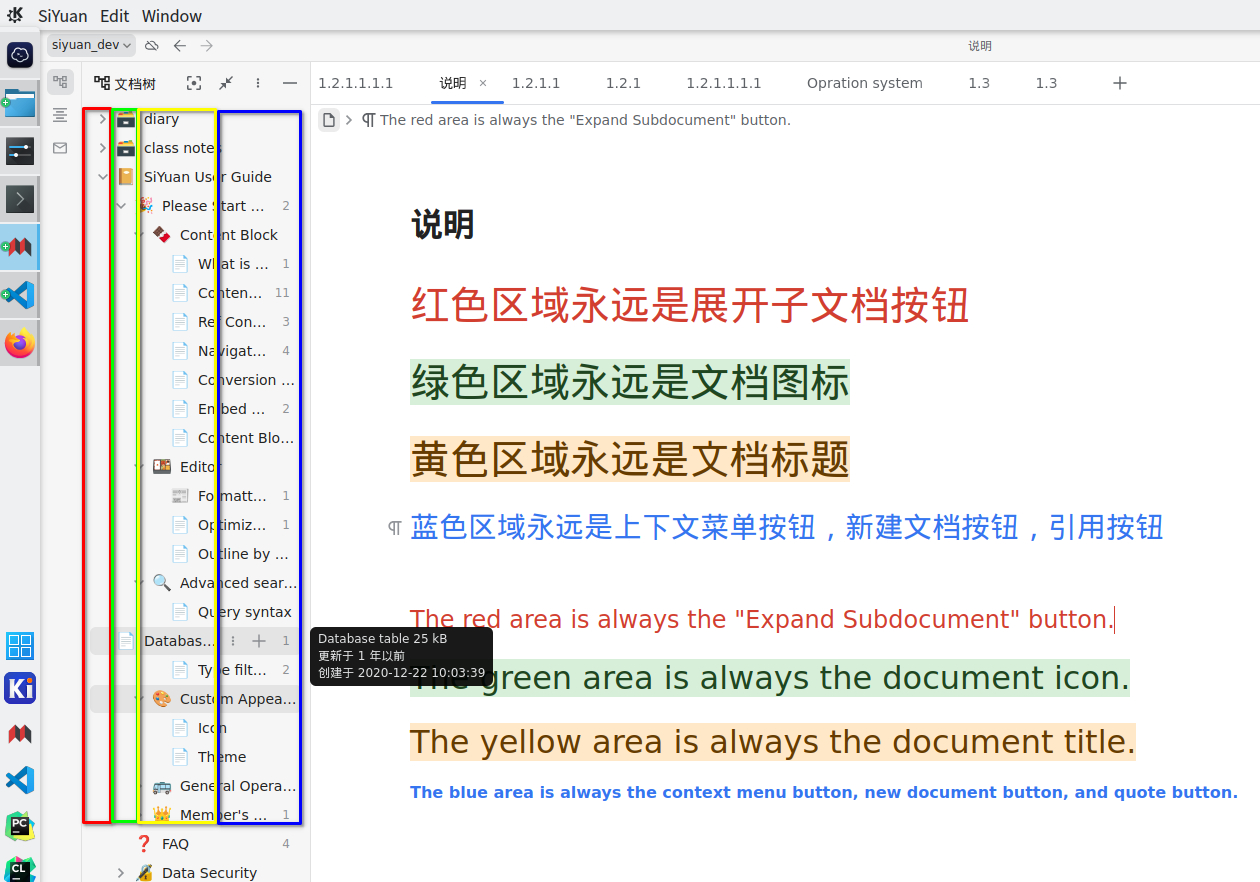Image resolution: width=1260 pixels, height=882 pixels.
Task: Close the 说明 tab
Action: (x=483, y=83)
